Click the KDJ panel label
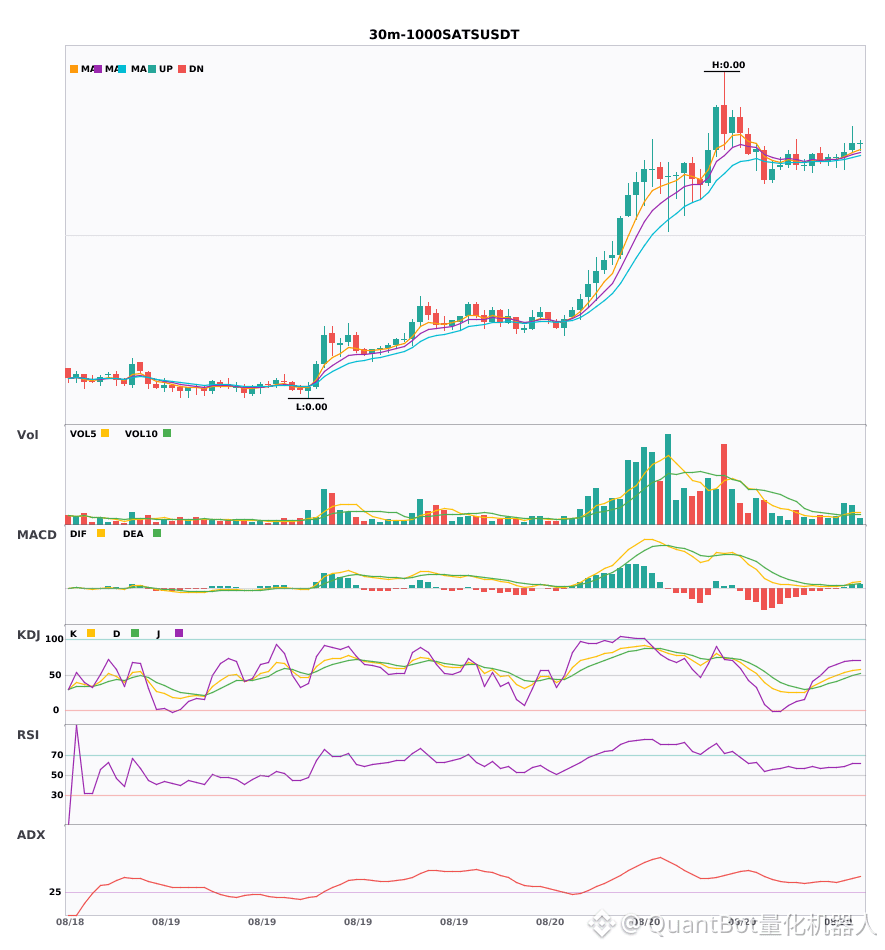The width and height of the screenshot is (885, 950). [28, 635]
